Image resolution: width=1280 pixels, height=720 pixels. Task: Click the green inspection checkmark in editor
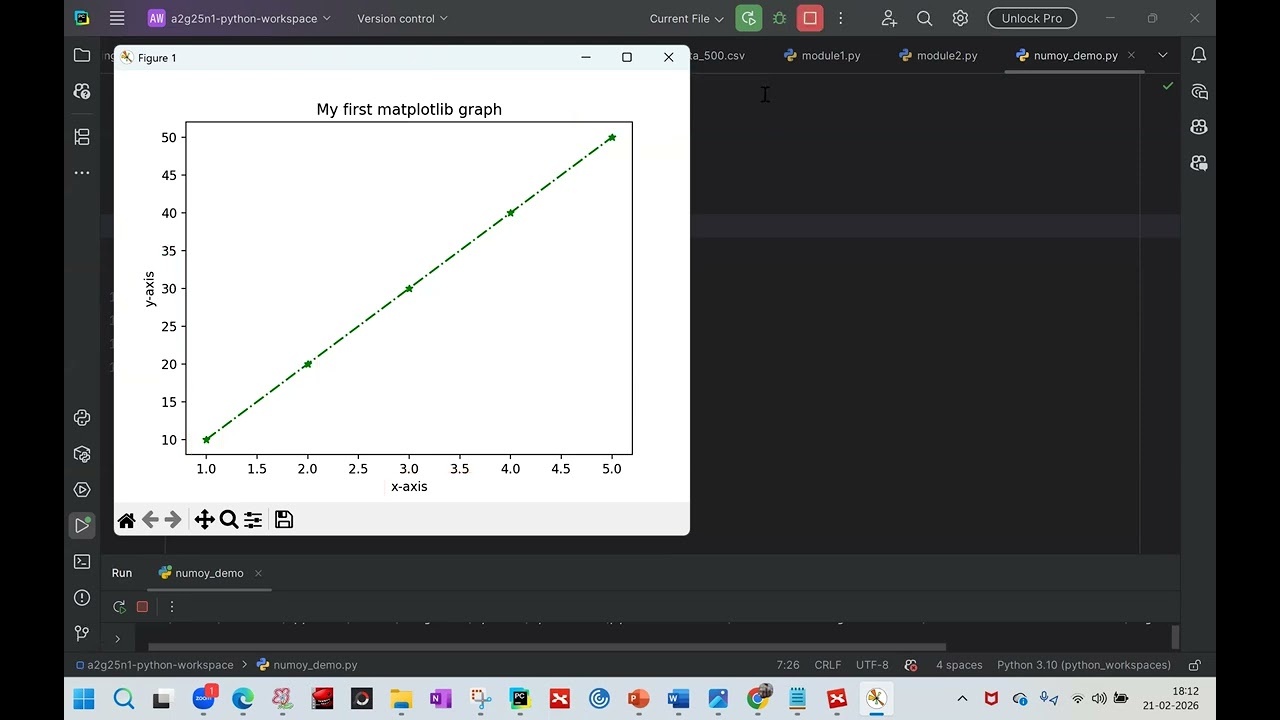coord(1167,87)
